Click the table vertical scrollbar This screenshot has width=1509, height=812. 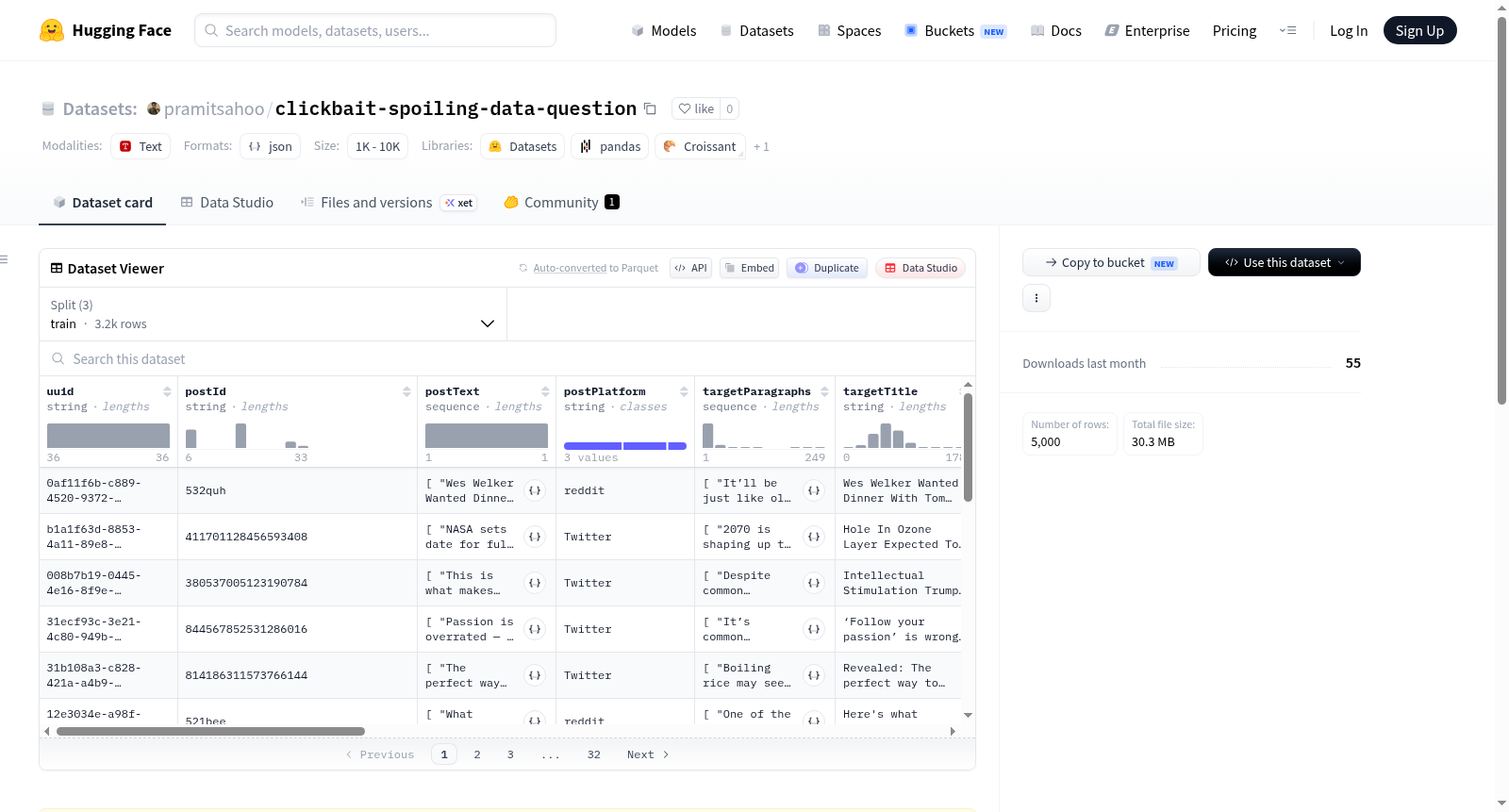(x=968, y=447)
